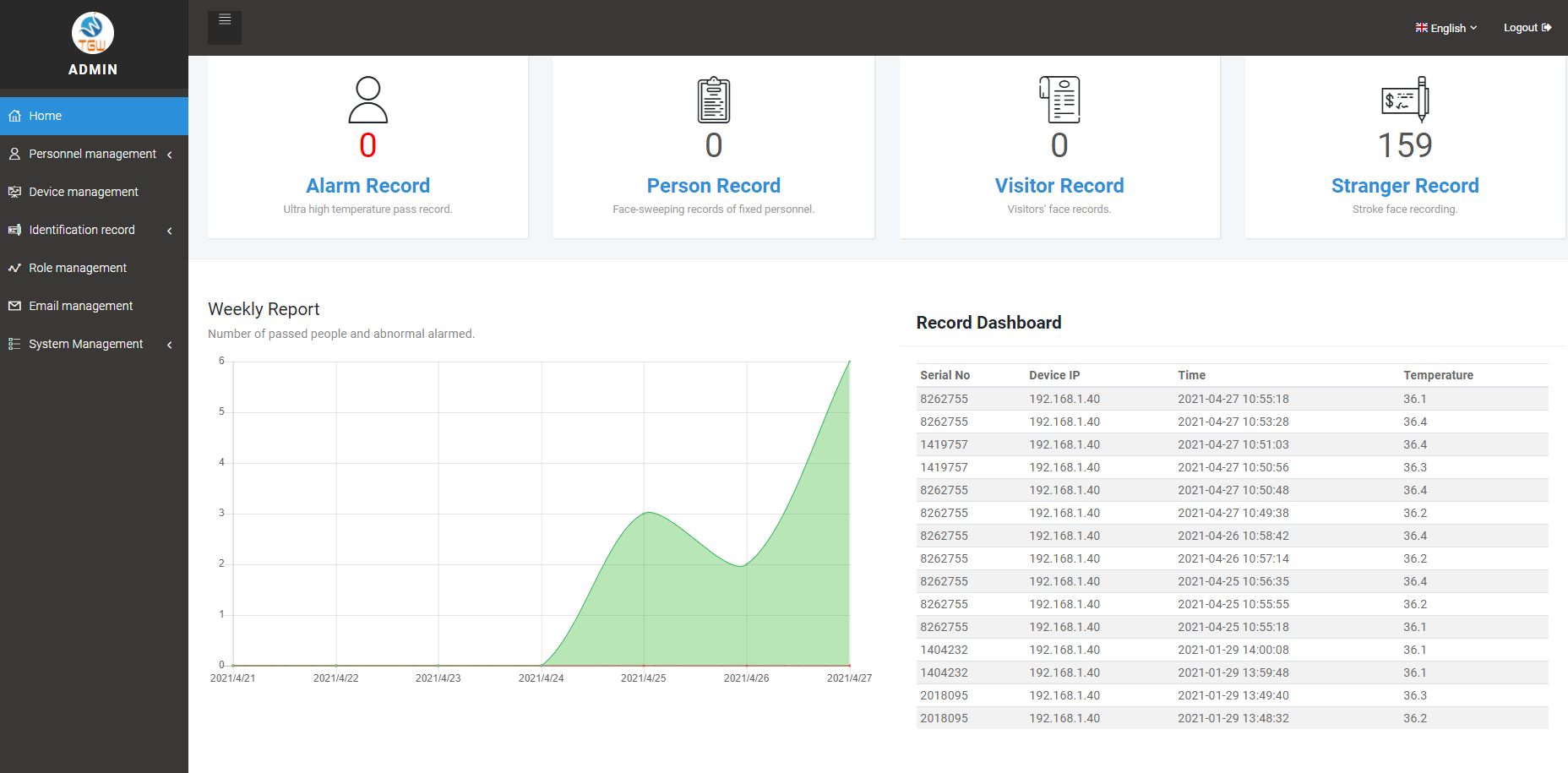Click the Person Record clipboard icon
The width and height of the screenshot is (1568, 773).
click(714, 100)
